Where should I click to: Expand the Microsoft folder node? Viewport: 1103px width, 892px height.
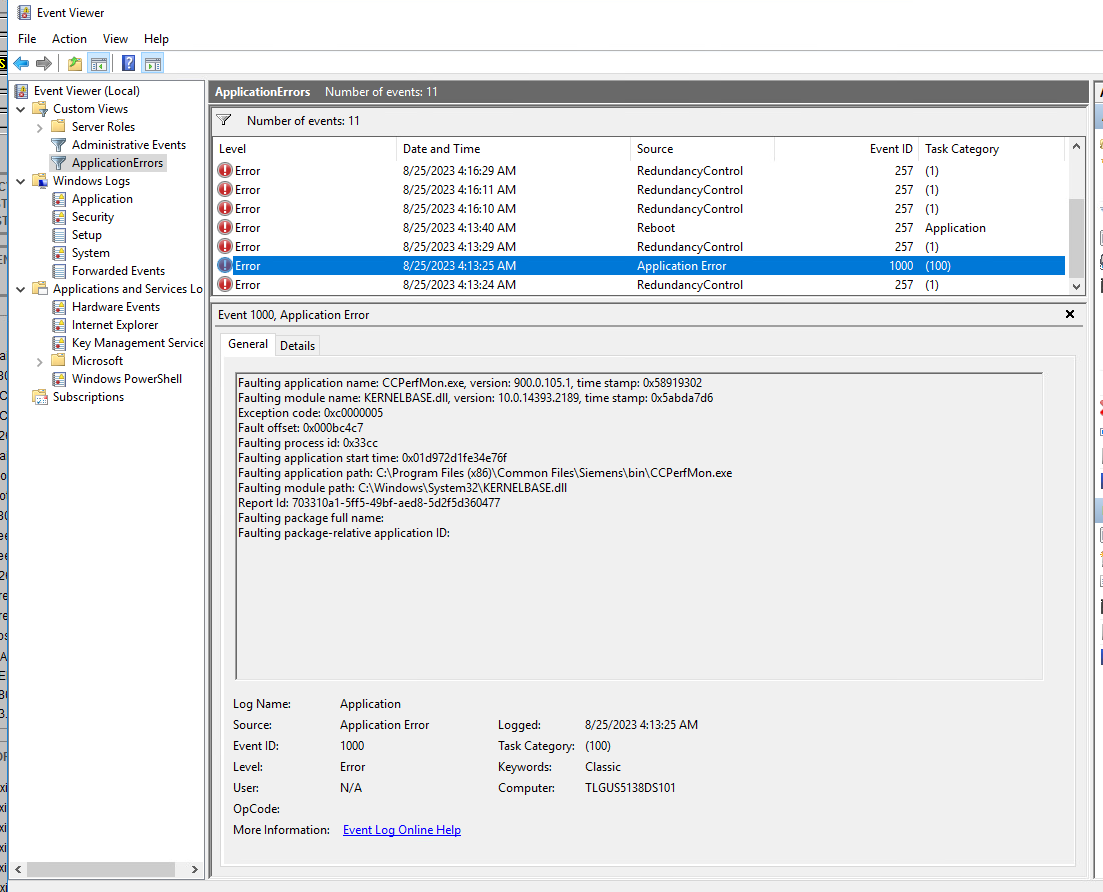40,361
